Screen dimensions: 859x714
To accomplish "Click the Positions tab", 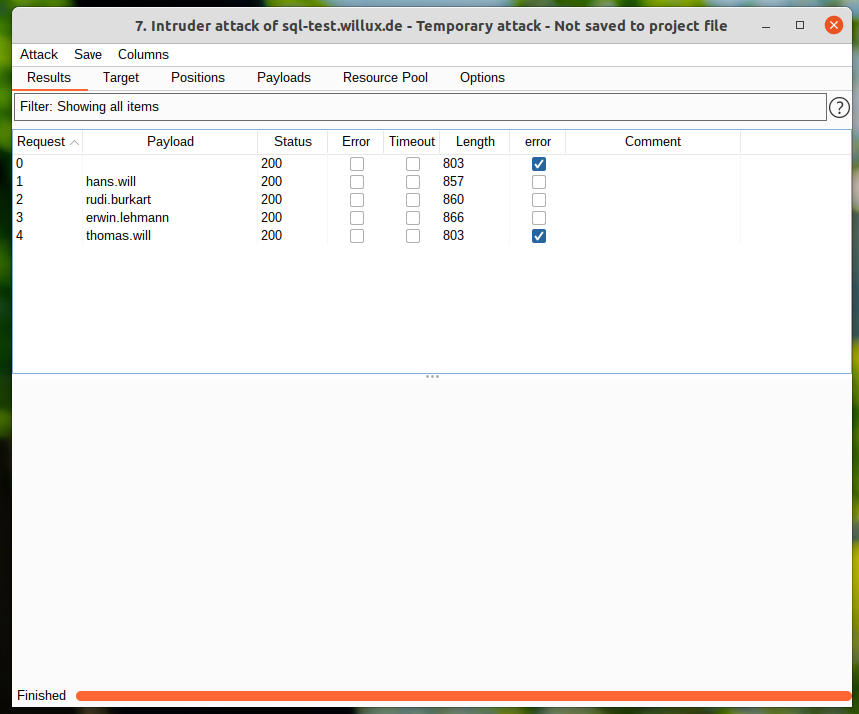I will pyautogui.click(x=197, y=77).
